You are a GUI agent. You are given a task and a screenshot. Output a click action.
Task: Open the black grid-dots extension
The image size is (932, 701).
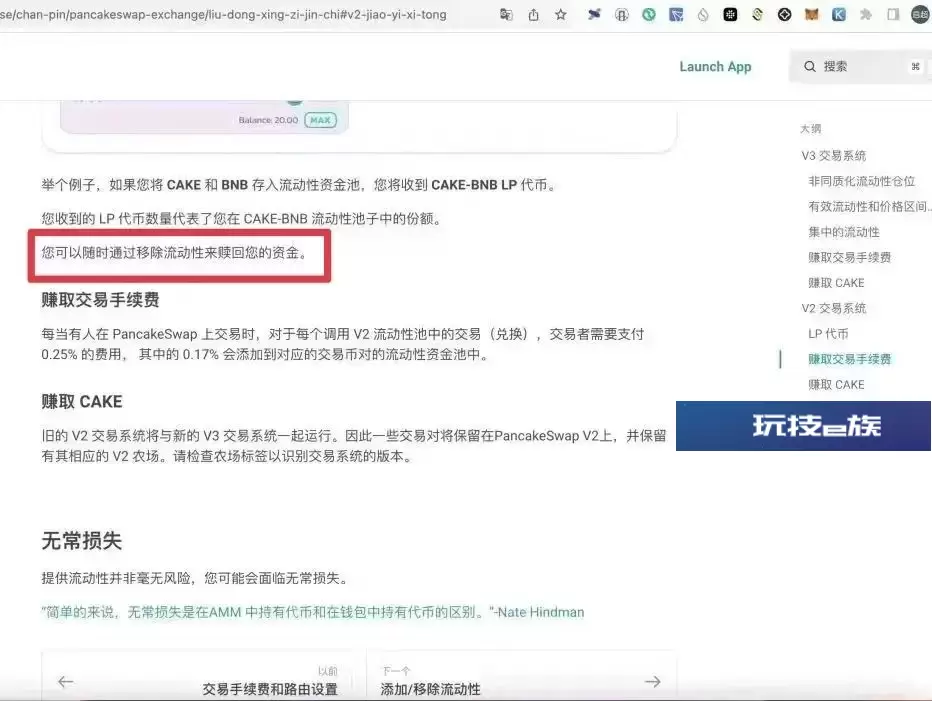[x=730, y=14]
